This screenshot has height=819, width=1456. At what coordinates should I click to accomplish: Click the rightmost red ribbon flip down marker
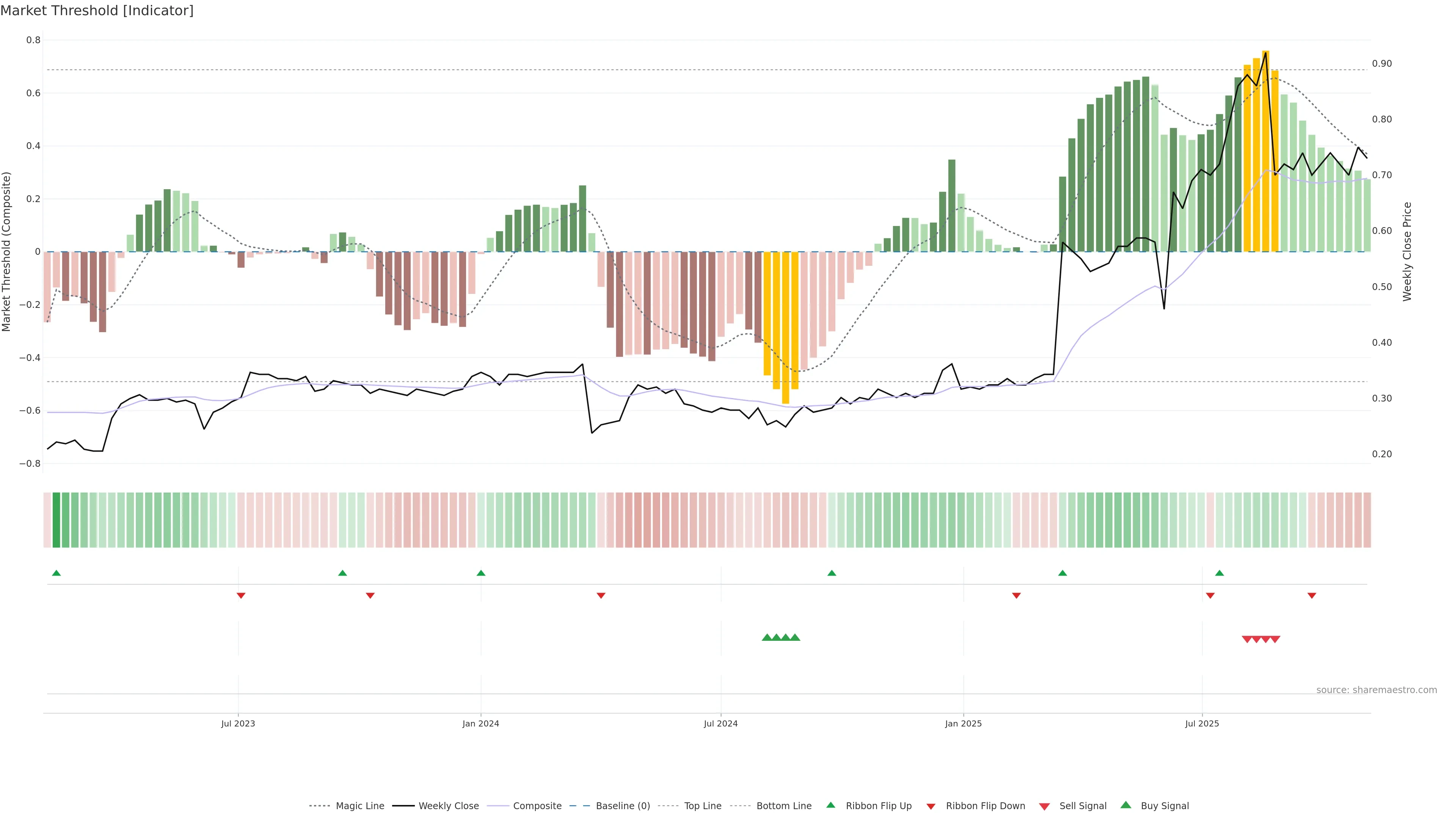[x=1312, y=596]
